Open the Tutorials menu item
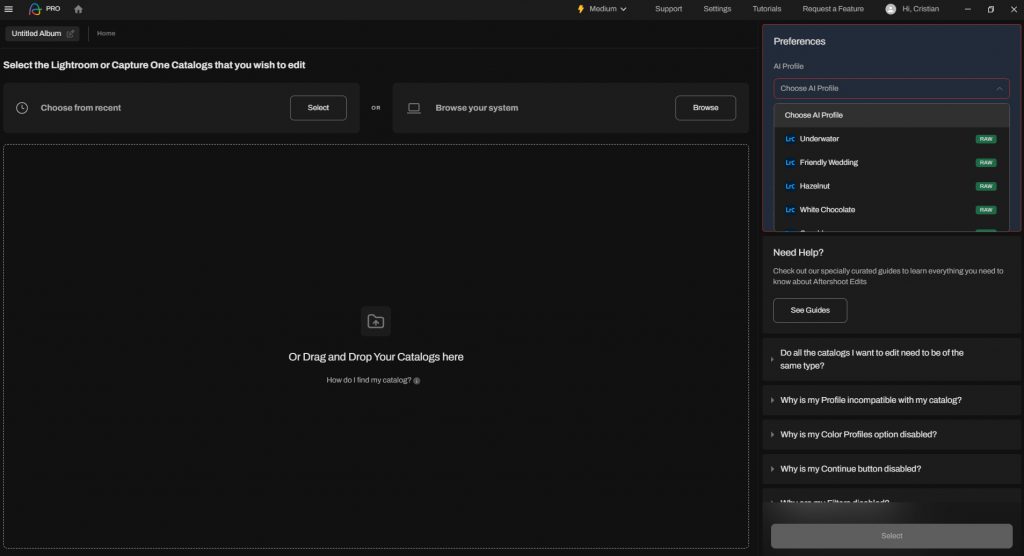This screenshot has height=556, width=1024. 766,9
